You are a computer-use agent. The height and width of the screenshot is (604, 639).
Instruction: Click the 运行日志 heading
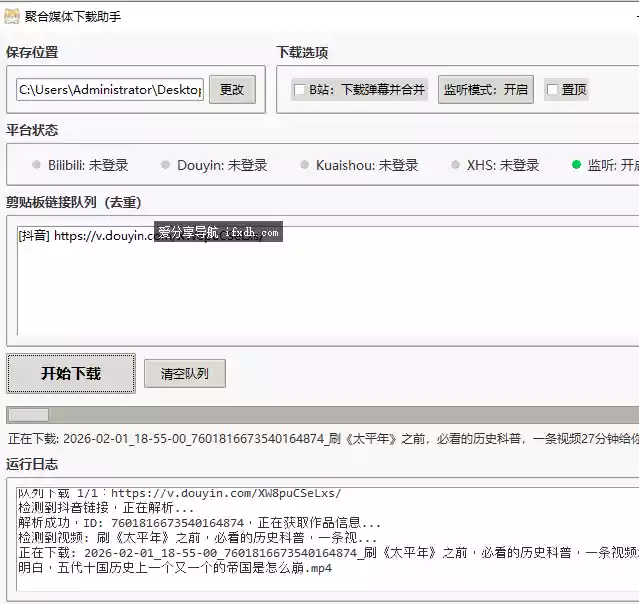32,464
